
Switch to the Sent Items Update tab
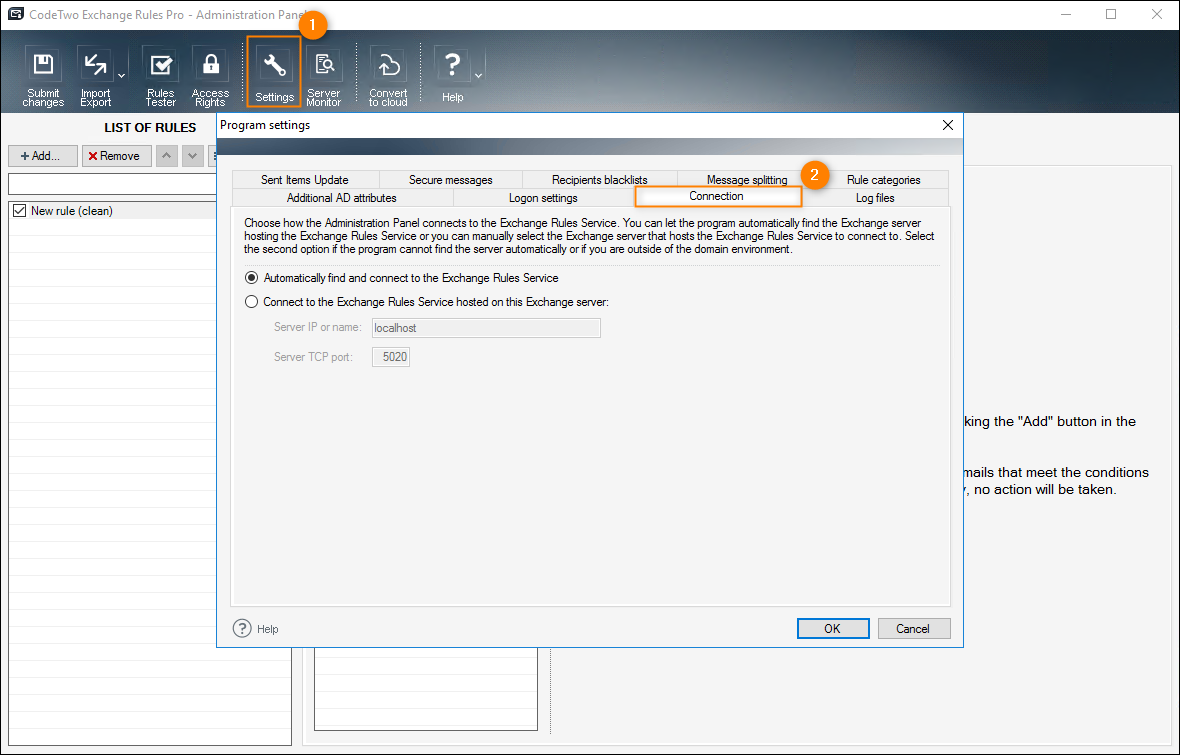point(305,180)
